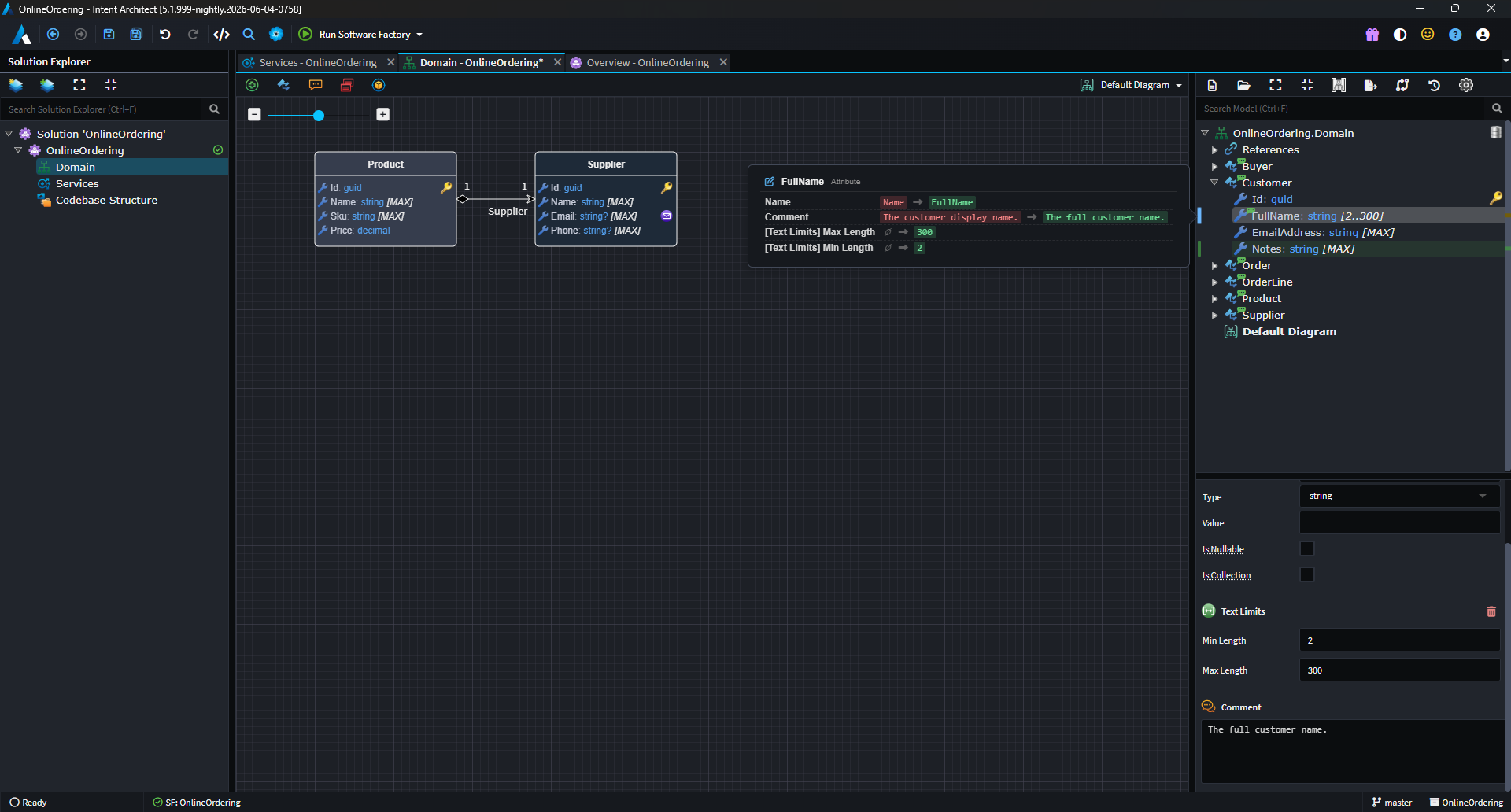The image size is (1511, 812).
Task: Click the navigate forward arrow icon
Action: pyautogui.click(x=80, y=35)
